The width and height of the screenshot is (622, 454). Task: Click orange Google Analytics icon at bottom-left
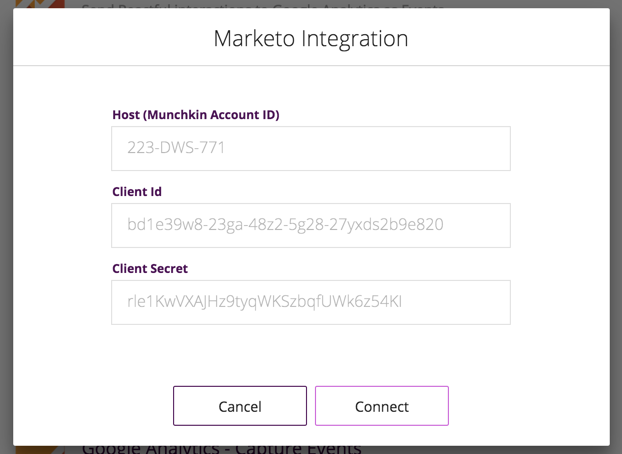(40, 449)
